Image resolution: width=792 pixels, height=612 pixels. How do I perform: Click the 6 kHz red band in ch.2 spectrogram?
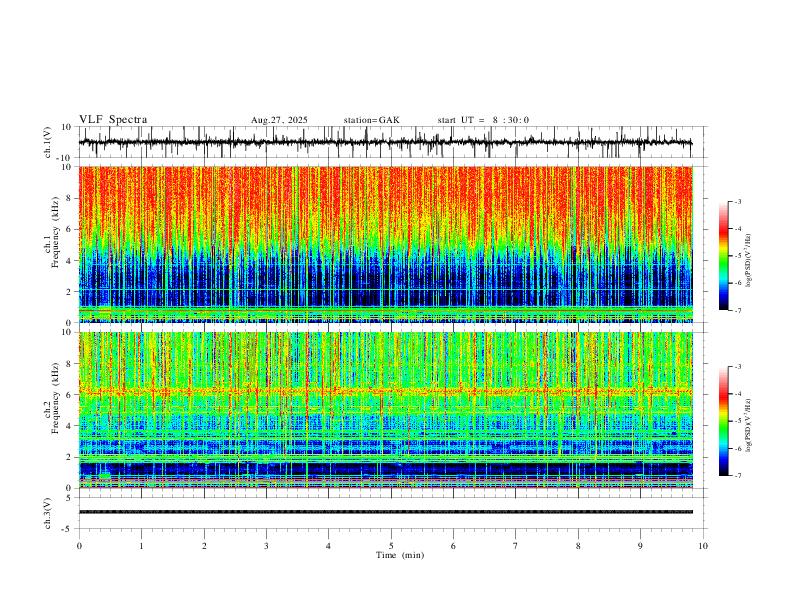pyautogui.click(x=385, y=391)
